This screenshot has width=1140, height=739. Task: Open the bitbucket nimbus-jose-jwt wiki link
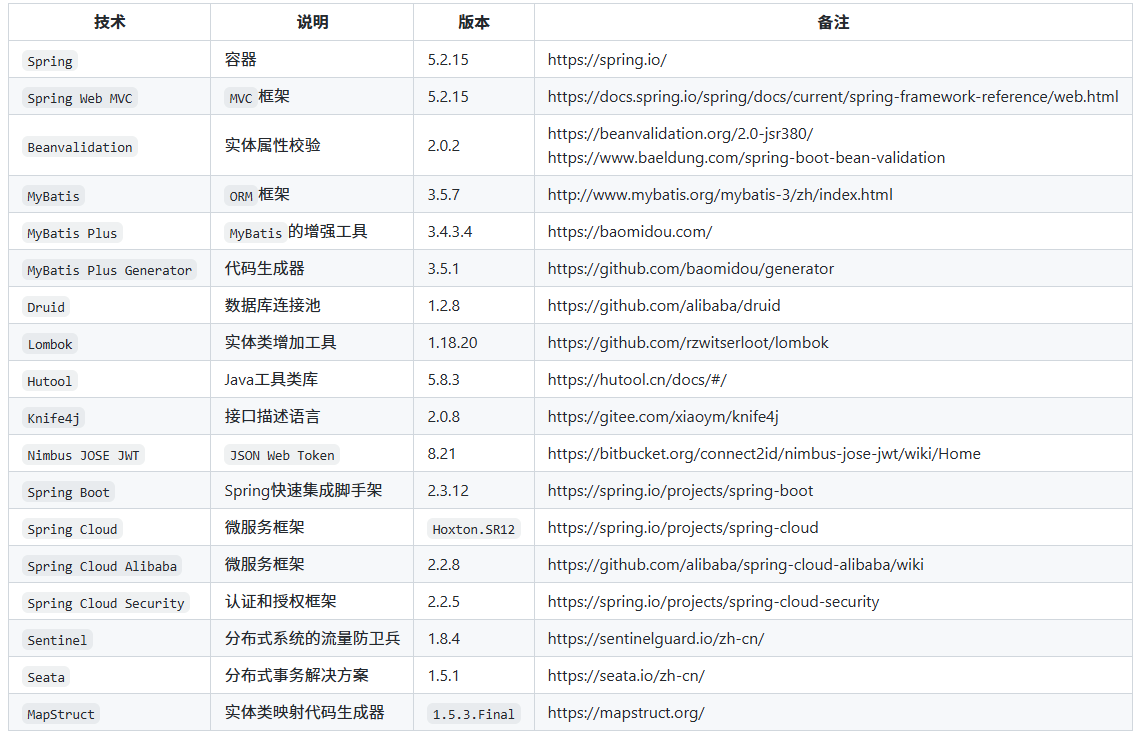pos(764,455)
